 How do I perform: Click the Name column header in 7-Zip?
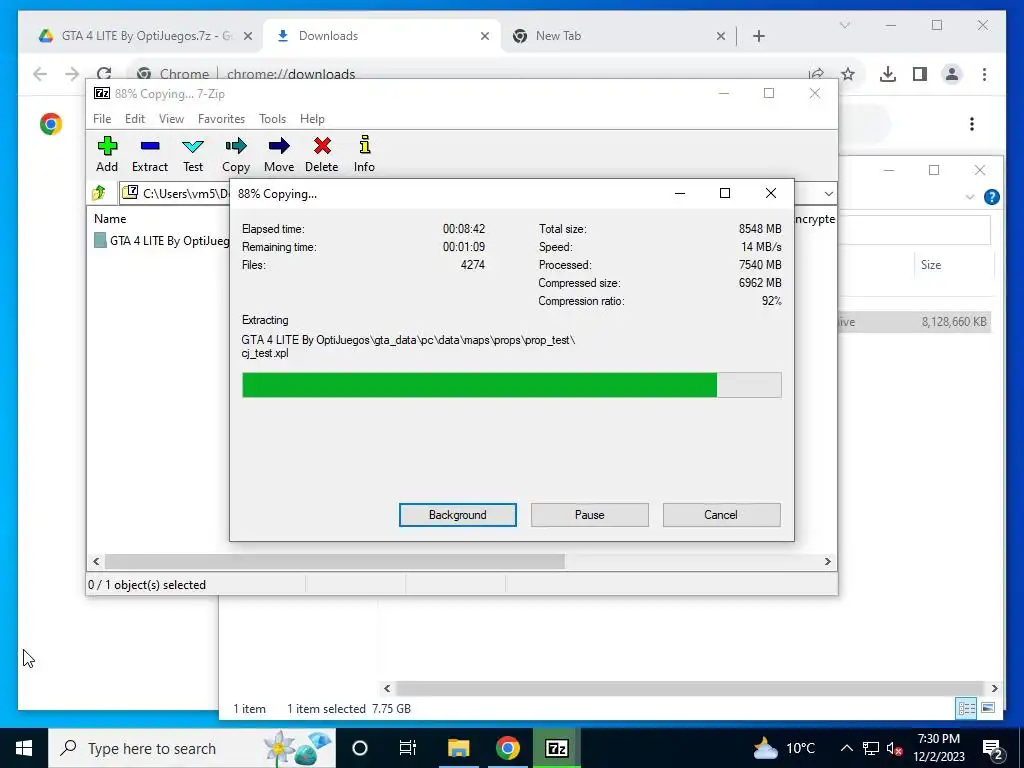[110, 219]
